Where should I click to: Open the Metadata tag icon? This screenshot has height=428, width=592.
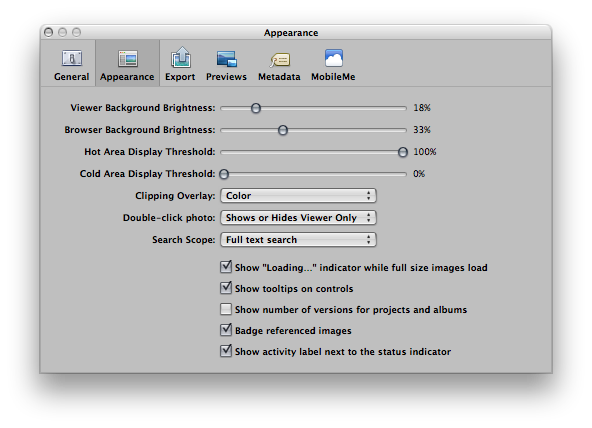(x=280, y=60)
